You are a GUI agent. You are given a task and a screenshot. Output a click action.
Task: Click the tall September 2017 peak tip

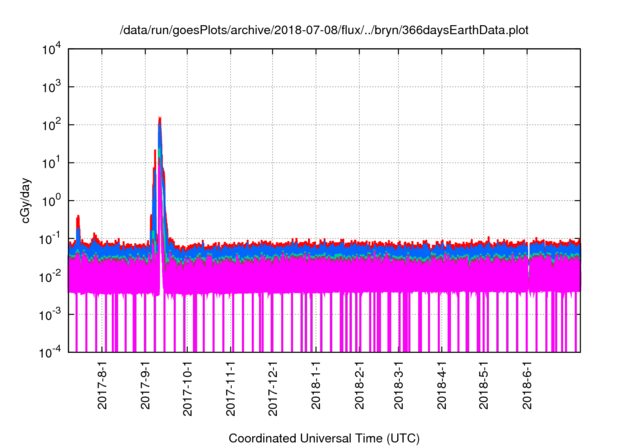[x=160, y=119]
